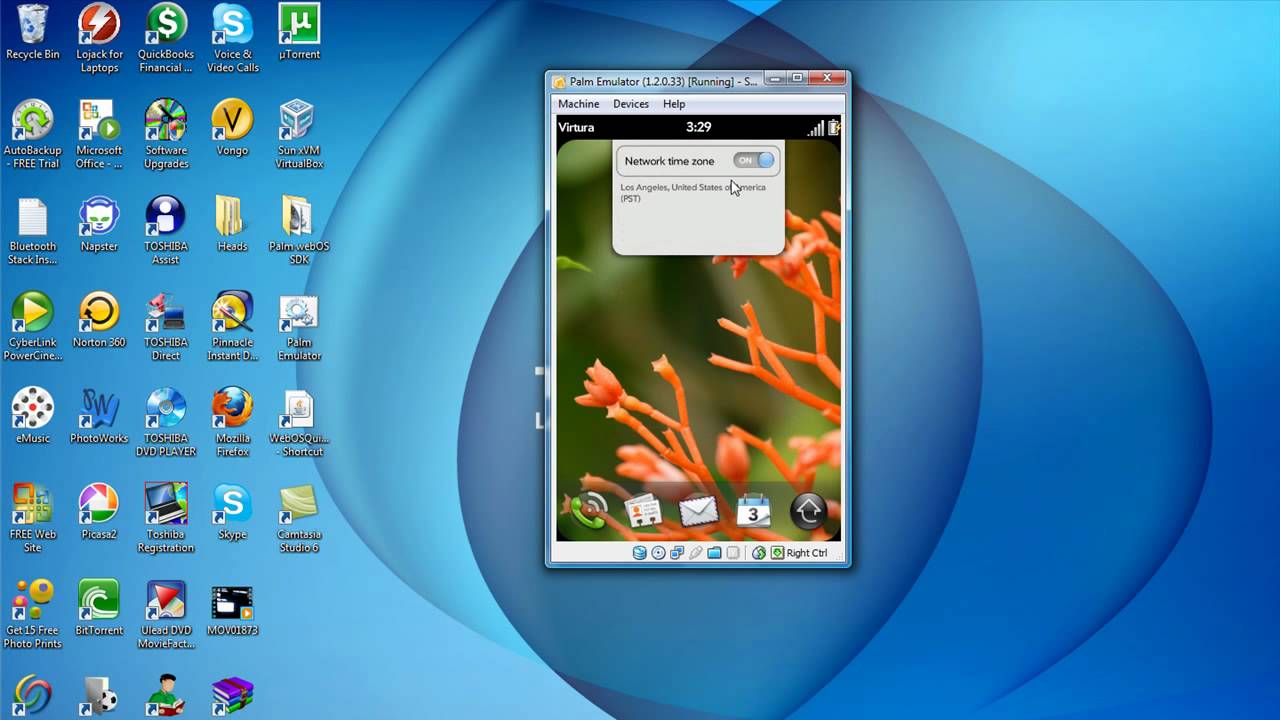Select Heads folder on desktop
This screenshot has width=1280, height=720.
click(232, 224)
